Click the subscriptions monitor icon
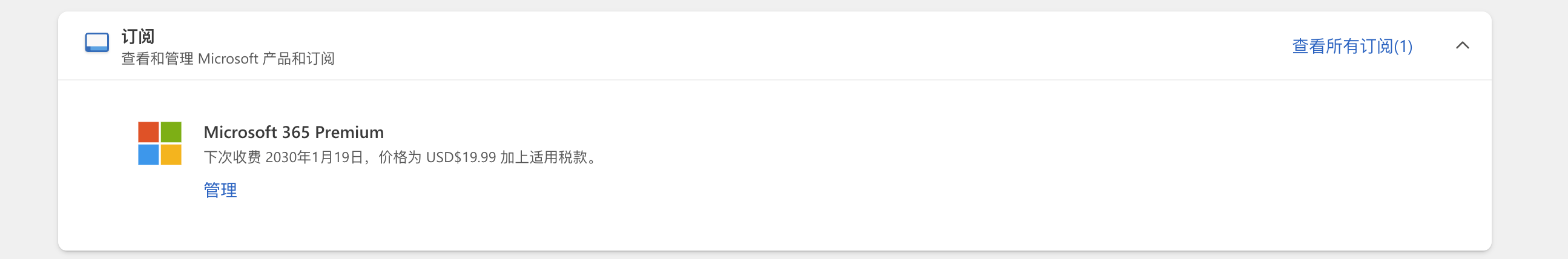The image size is (1568, 259). (97, 42)
